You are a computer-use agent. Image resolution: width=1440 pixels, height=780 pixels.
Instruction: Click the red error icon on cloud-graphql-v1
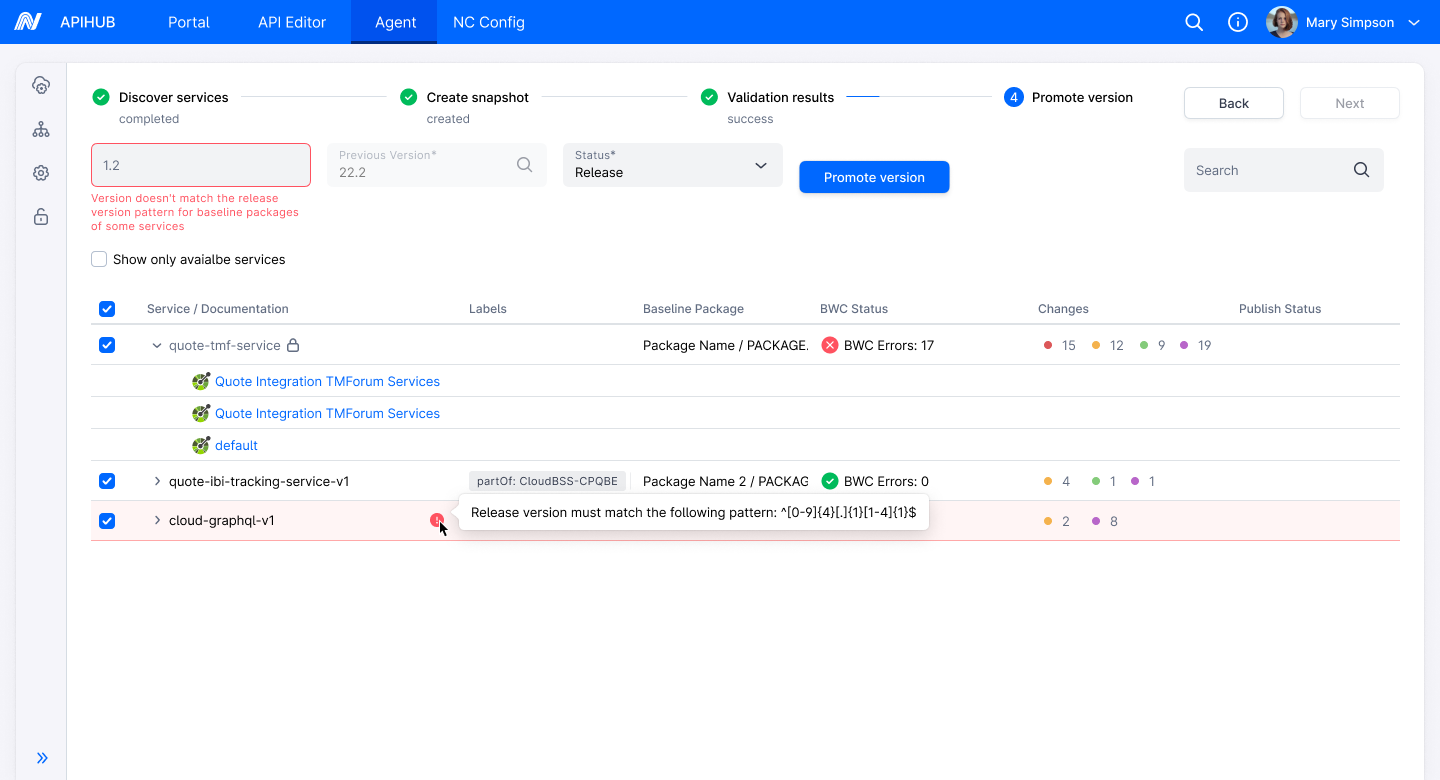(x=437, y=520)
